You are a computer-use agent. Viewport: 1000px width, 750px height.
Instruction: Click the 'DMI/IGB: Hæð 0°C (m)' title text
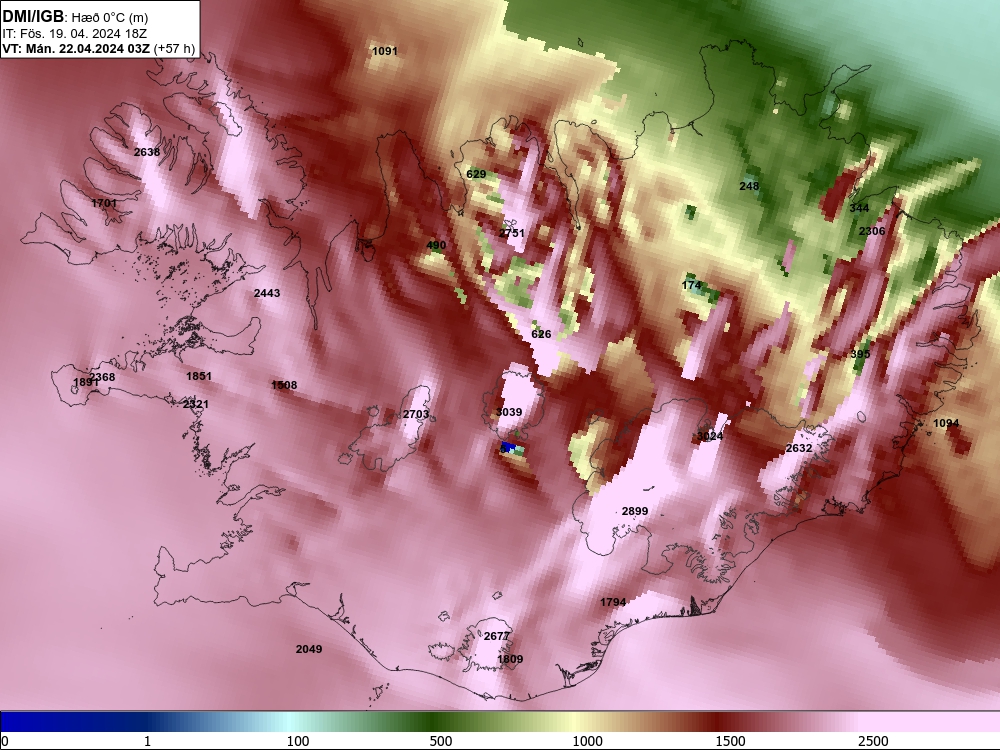(75, 17)
